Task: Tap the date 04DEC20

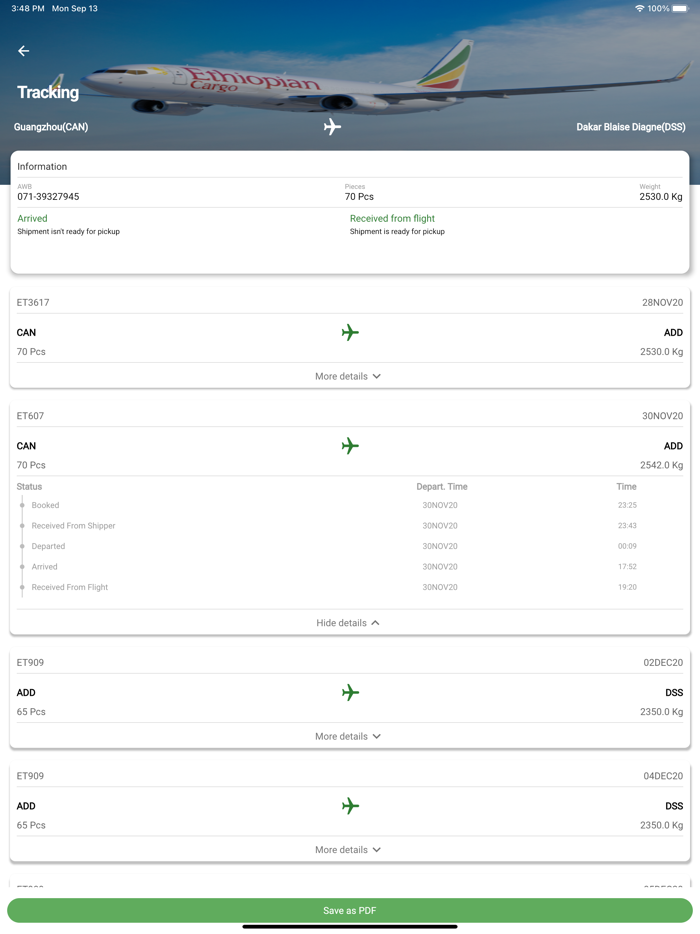Action: tap(663, 776)
